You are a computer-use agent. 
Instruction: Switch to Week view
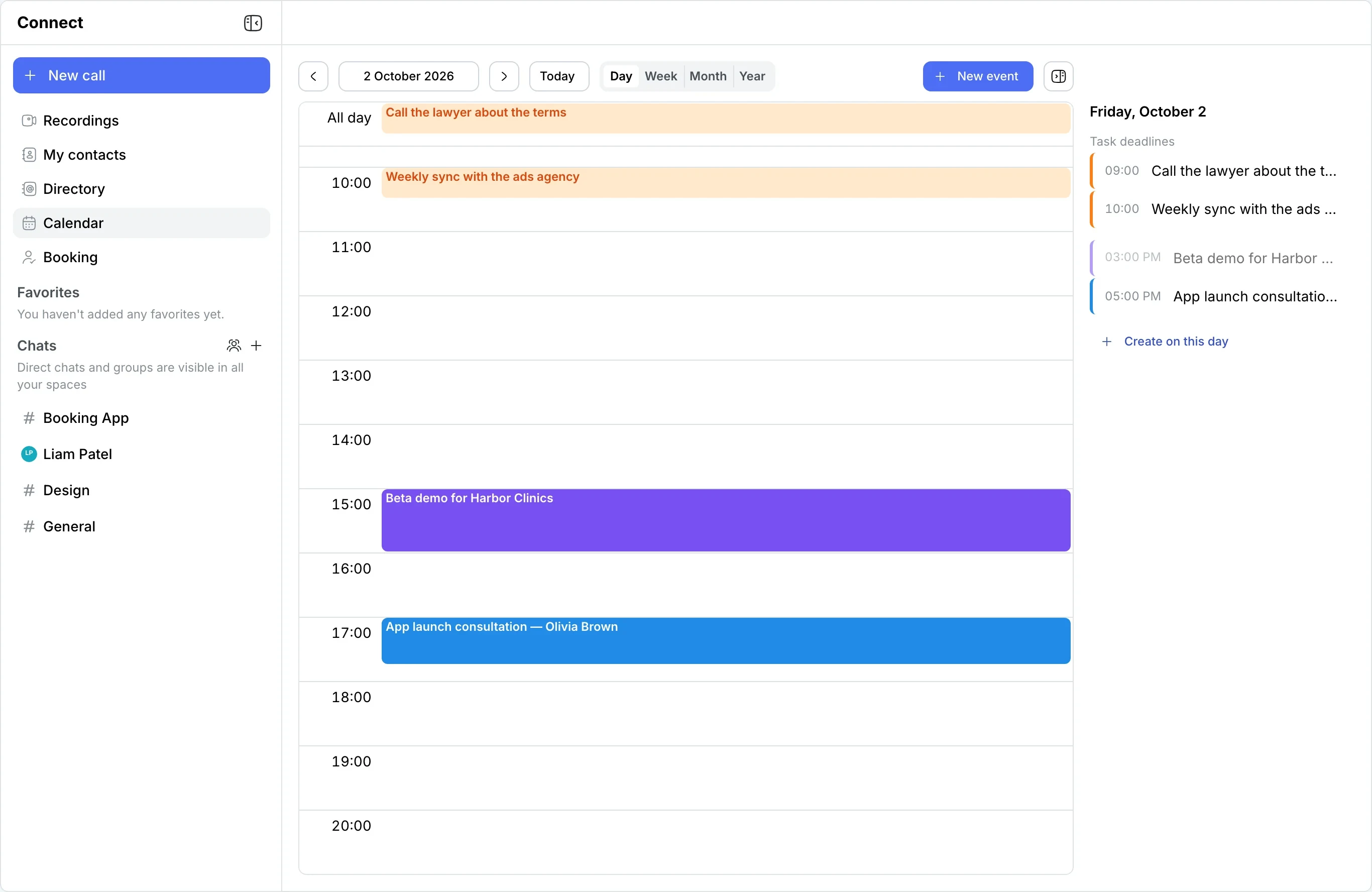point(661,76)
